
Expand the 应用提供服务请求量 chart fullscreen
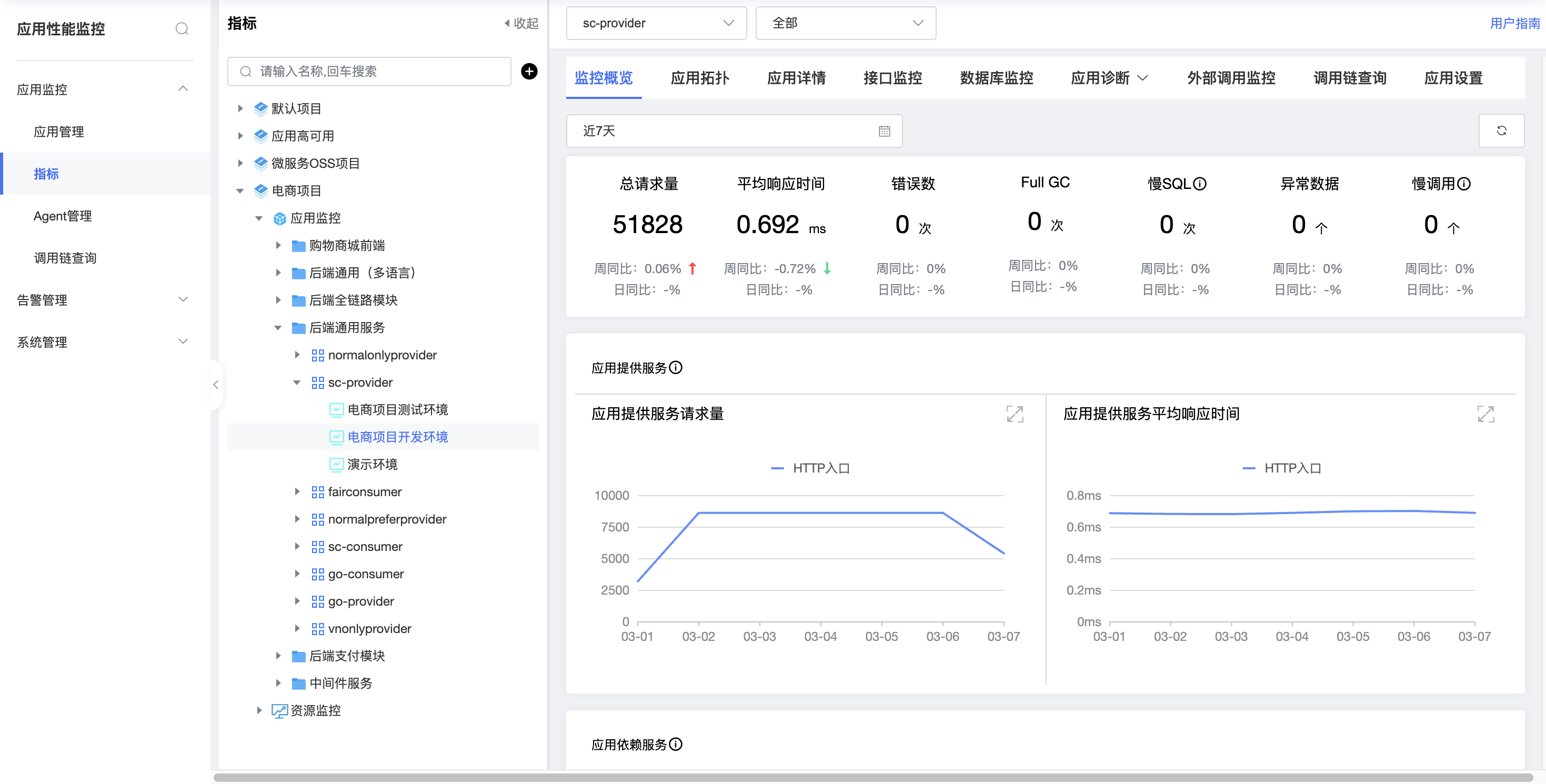[1014, 414]
